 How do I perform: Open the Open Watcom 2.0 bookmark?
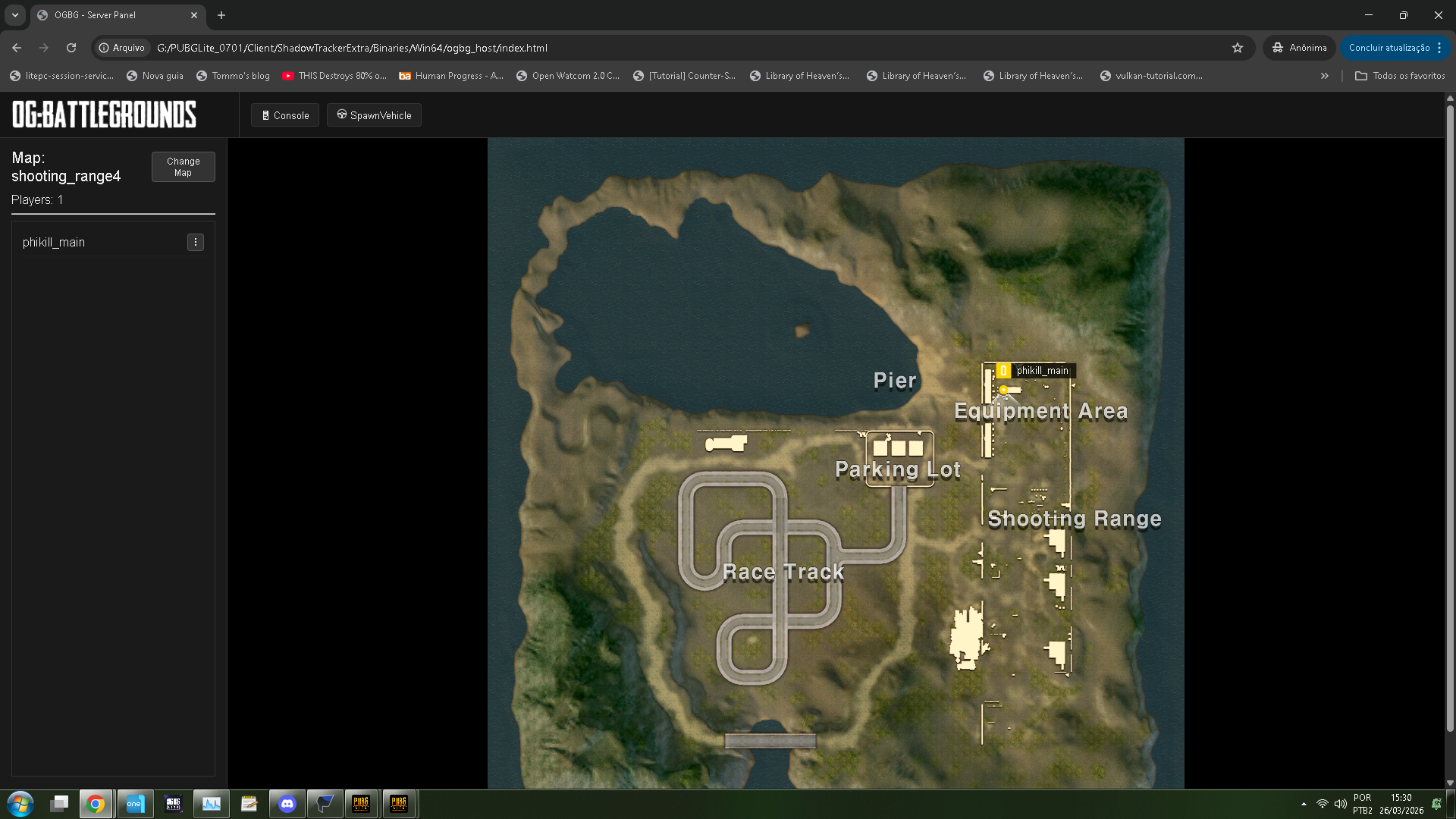point(568,76)
